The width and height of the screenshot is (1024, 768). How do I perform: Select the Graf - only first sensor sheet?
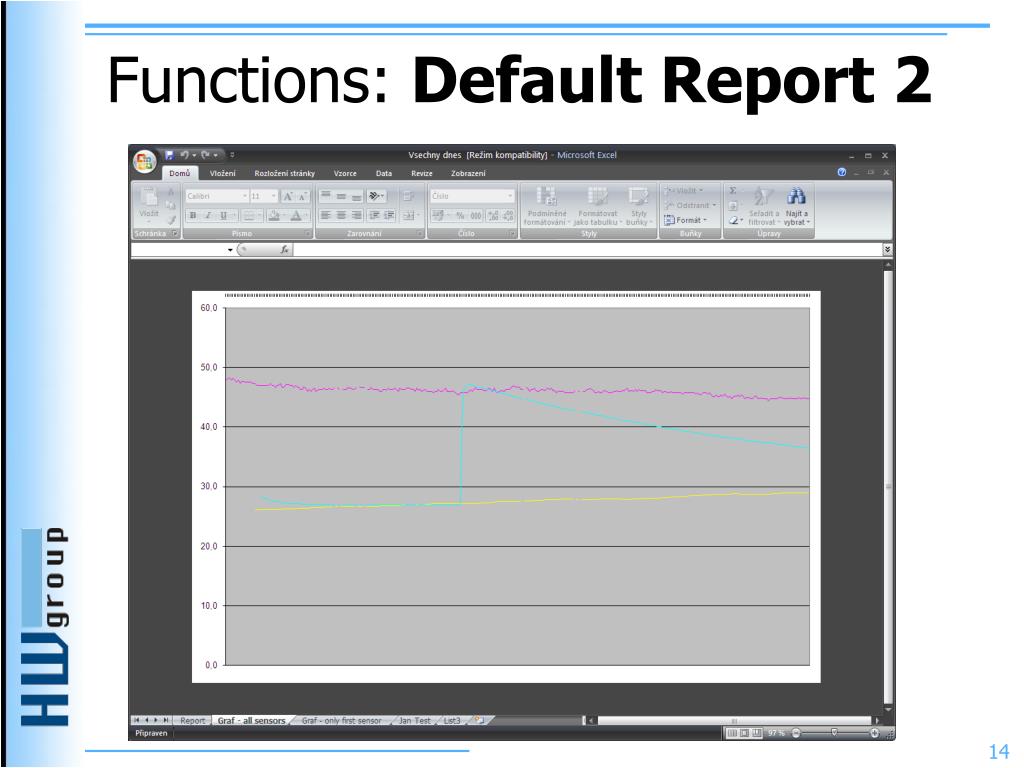(x=342, y=720)
